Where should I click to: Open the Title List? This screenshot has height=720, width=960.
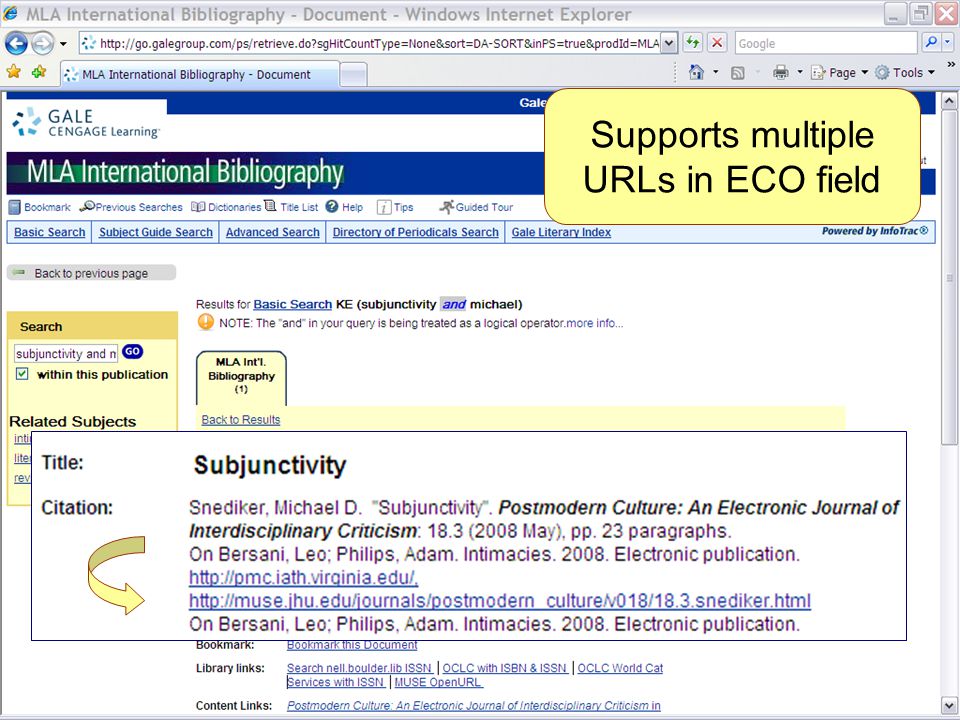291,207
